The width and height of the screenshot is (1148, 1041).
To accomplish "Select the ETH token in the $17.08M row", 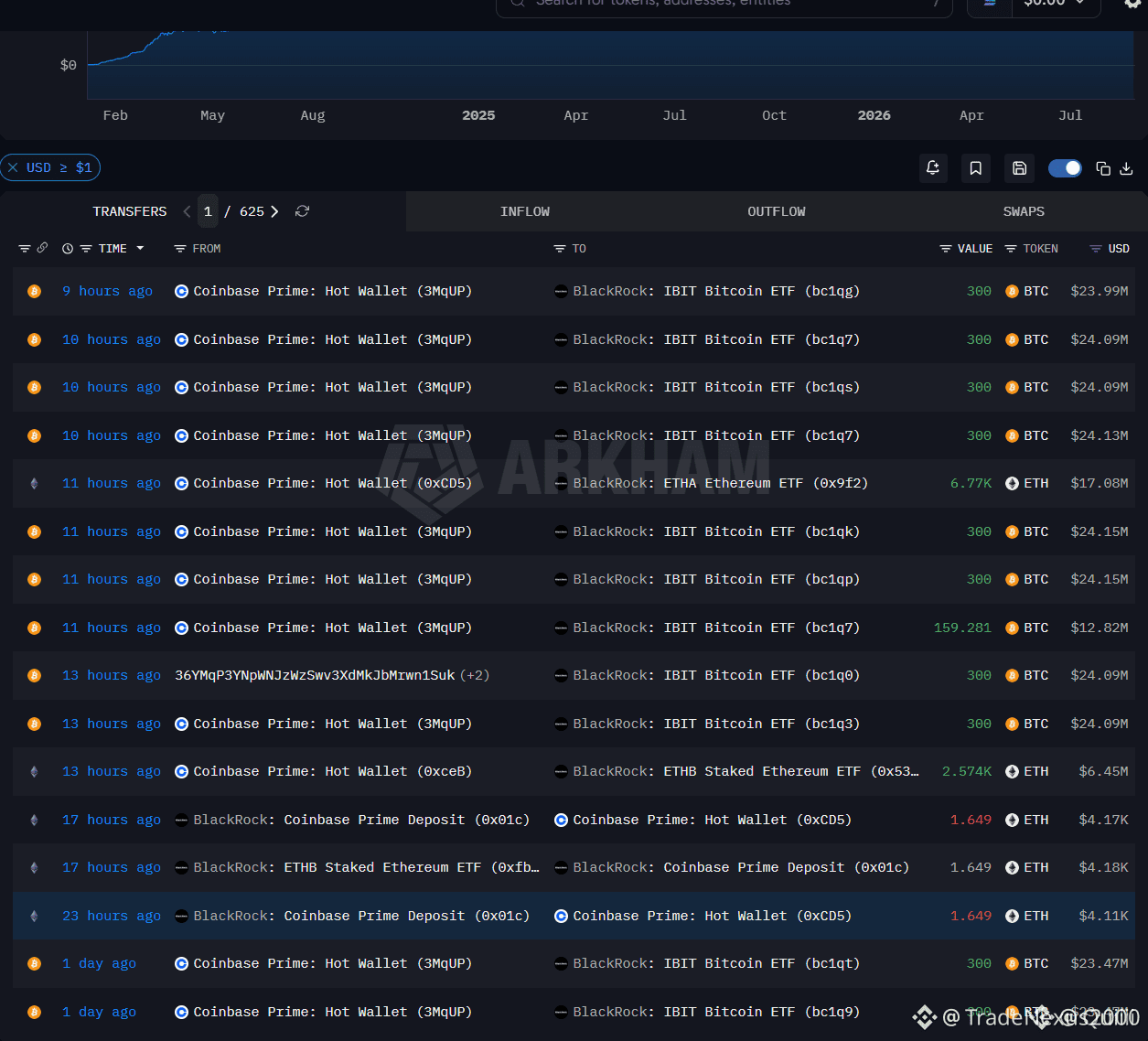I will pos(1027,483).
